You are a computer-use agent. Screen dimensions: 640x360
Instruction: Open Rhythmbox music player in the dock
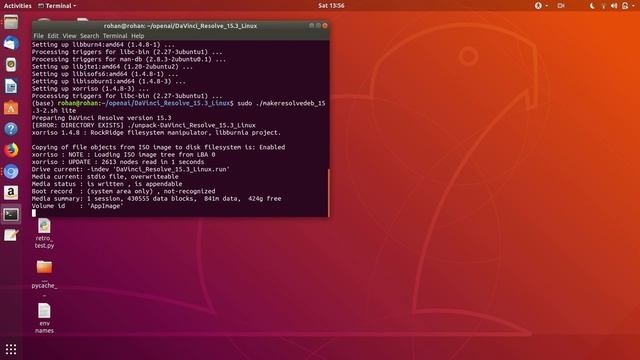coord(11,64)
